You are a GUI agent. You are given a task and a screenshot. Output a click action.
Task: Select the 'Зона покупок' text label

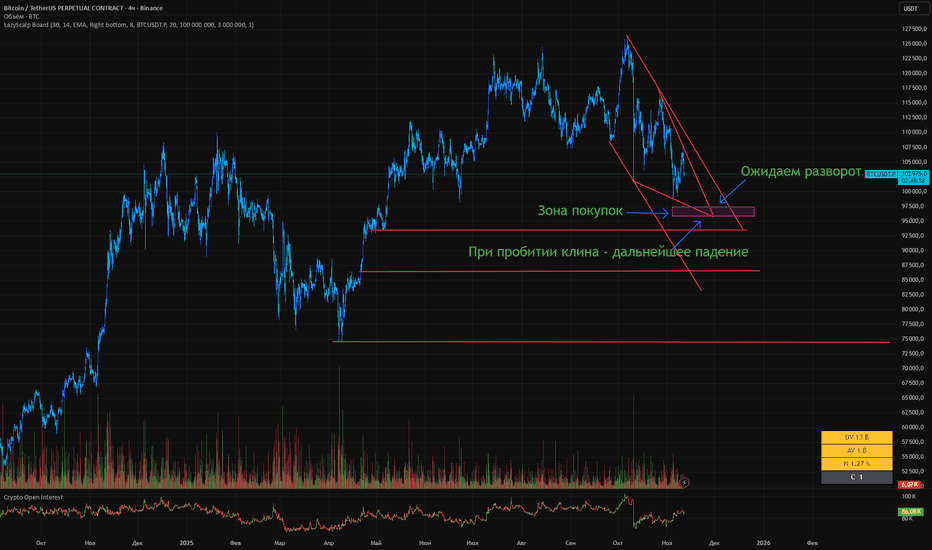point(577,211)
